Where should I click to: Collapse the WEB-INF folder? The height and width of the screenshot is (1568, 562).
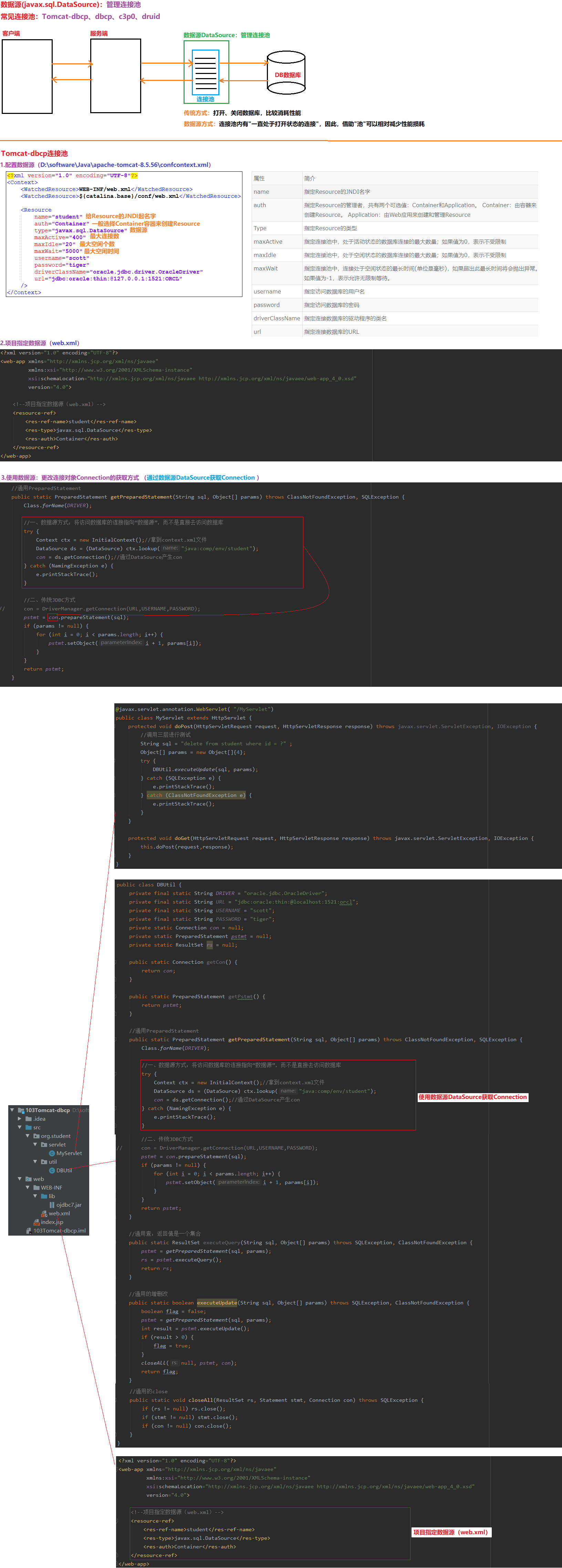(28, 1187)
